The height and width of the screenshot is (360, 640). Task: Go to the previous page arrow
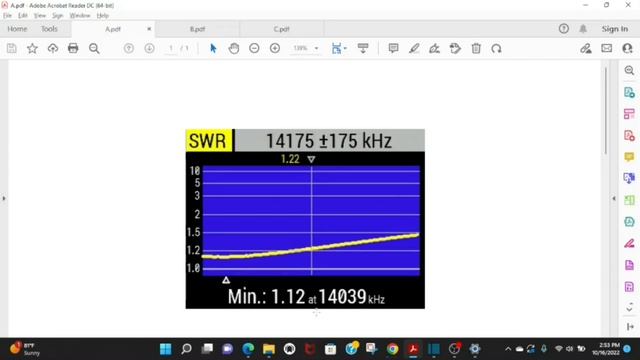129,48
